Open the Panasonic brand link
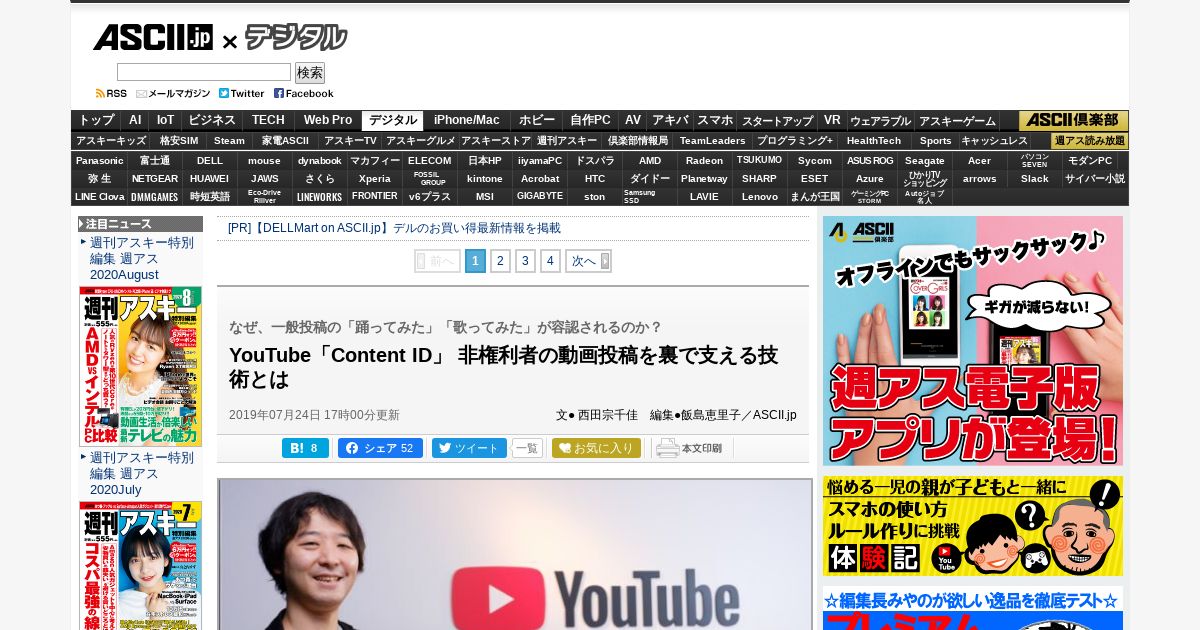 click(100, 160)
